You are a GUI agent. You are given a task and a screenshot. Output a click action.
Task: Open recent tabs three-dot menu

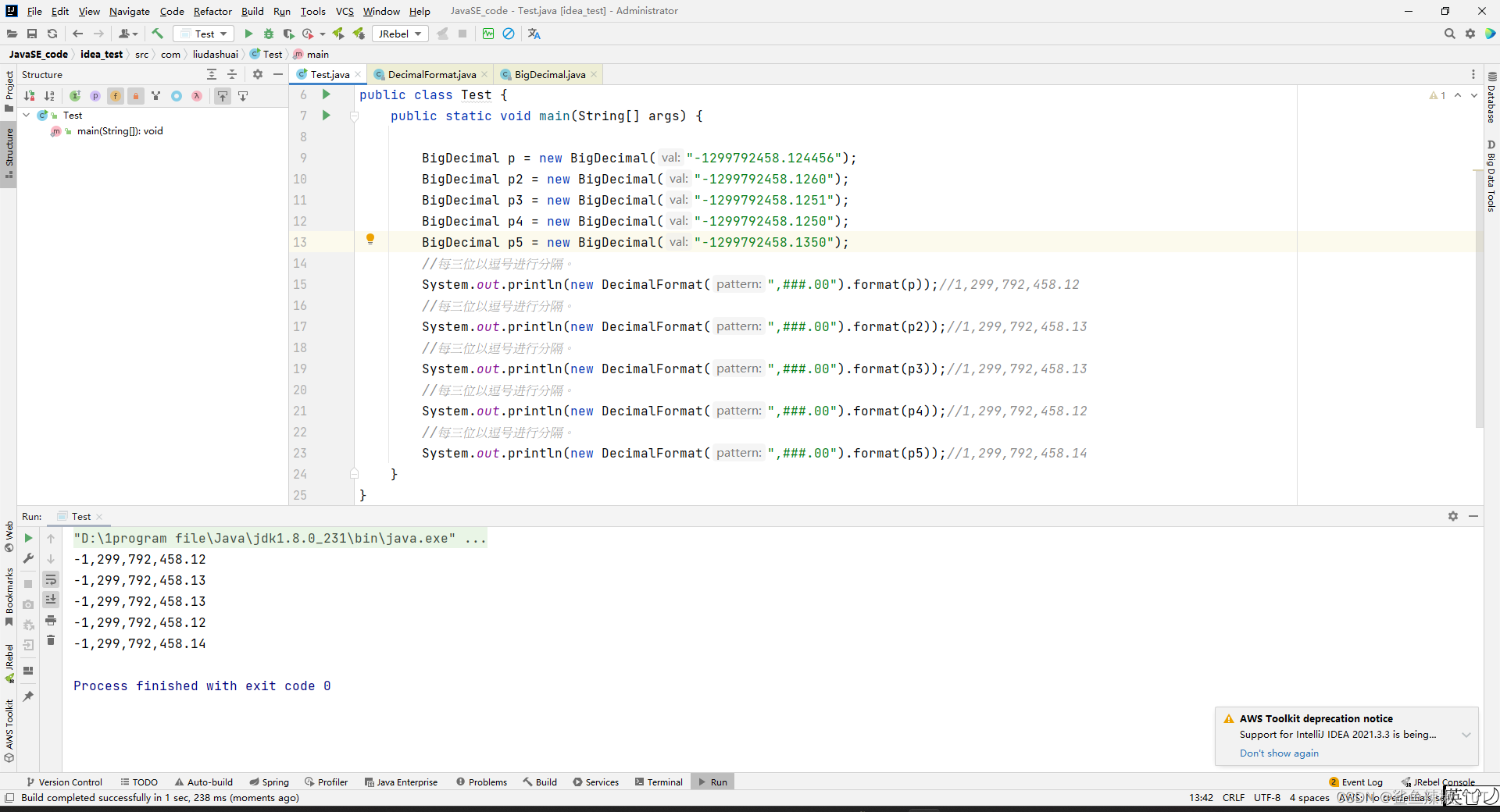point(1473,74)
